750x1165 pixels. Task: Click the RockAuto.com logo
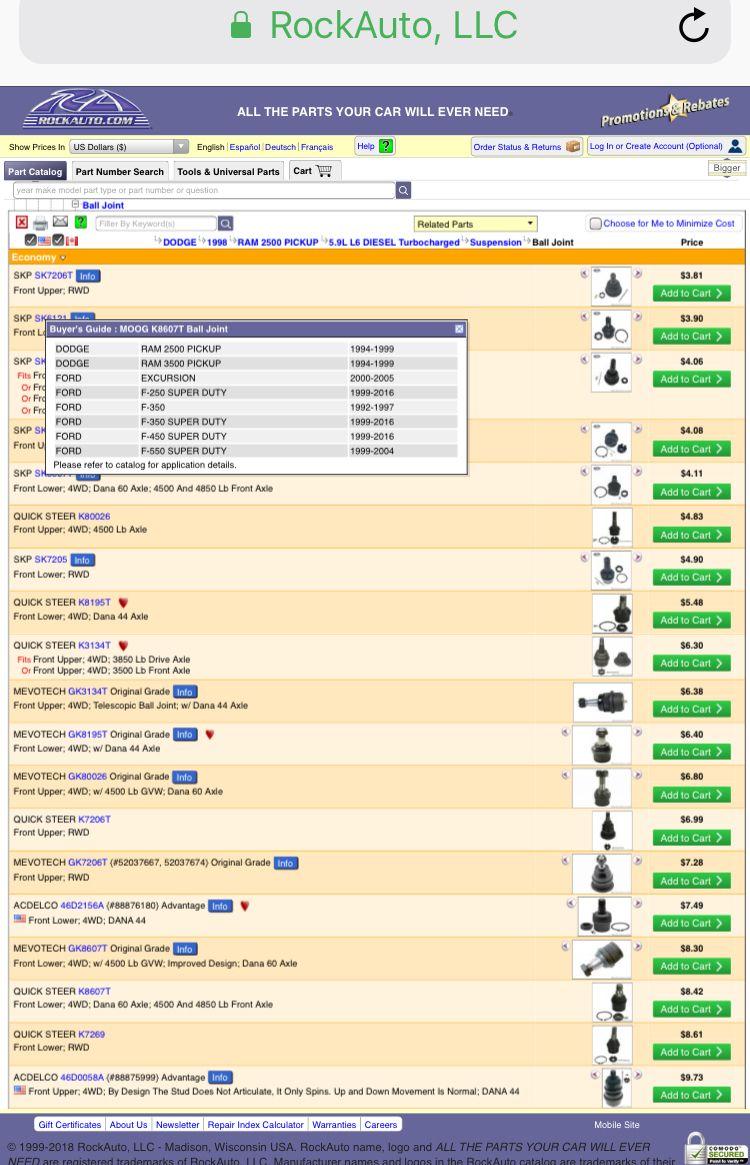click(x=86, y=110)
